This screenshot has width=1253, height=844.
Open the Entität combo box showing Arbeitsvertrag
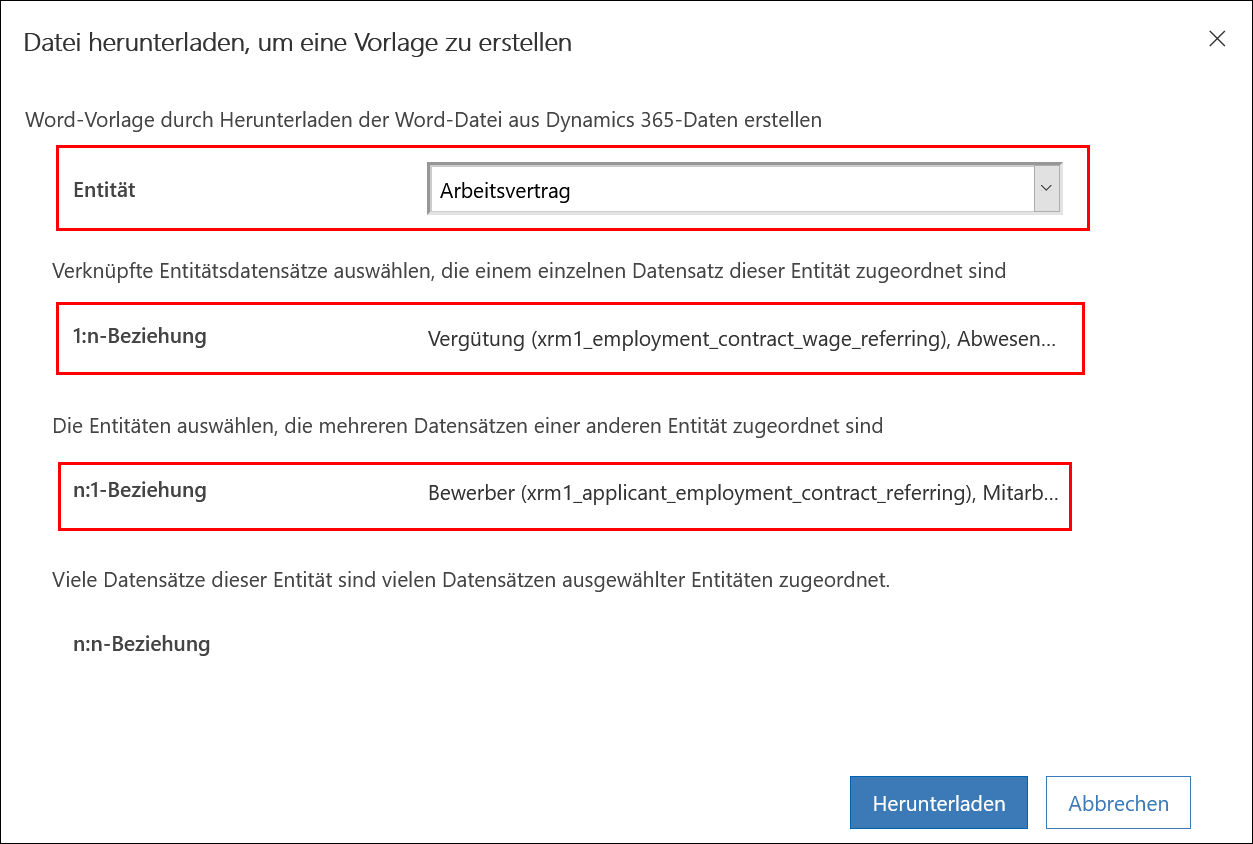744,188
